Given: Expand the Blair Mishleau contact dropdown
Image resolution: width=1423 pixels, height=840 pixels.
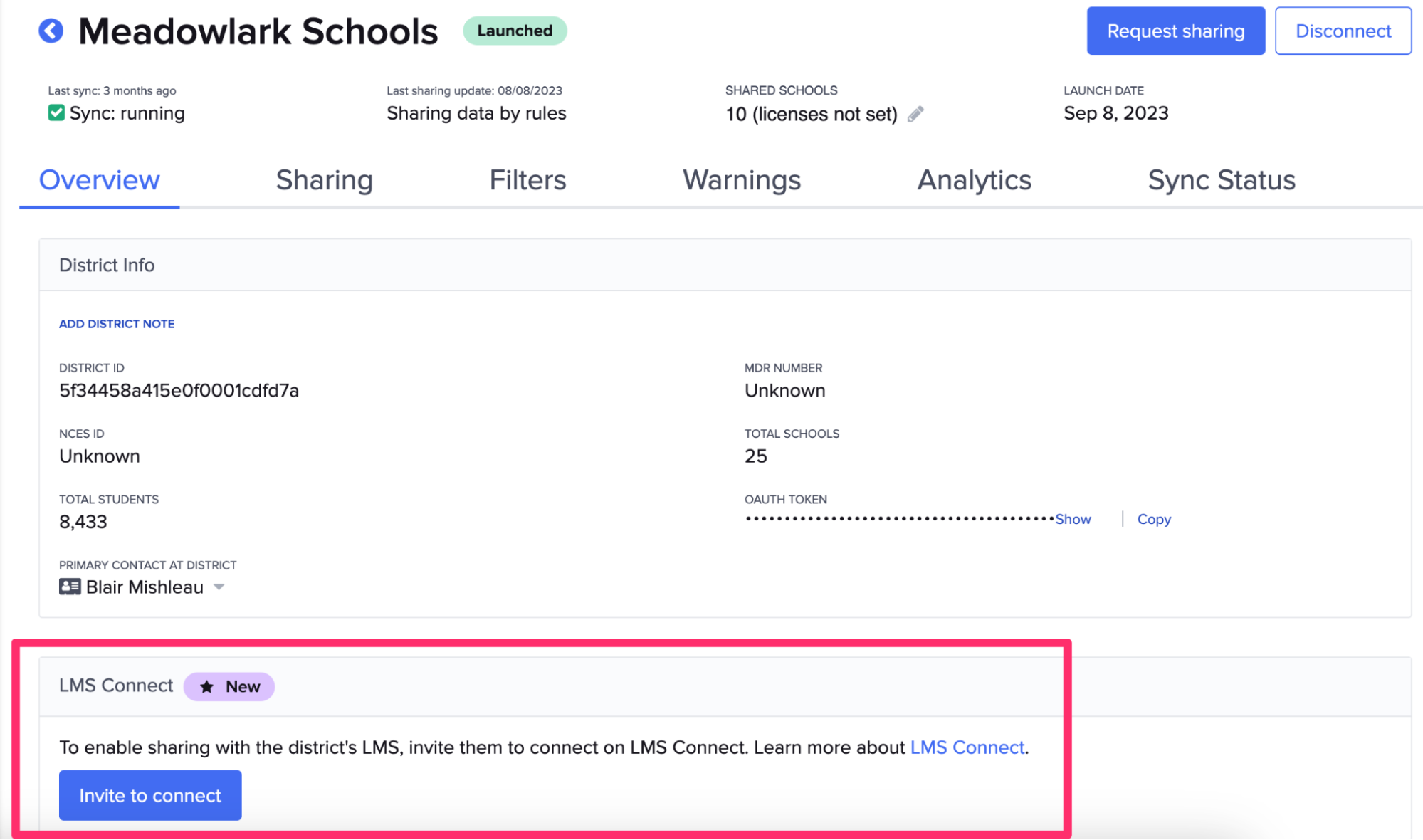Looking at the screenshot, I should [x=220, y=587].
